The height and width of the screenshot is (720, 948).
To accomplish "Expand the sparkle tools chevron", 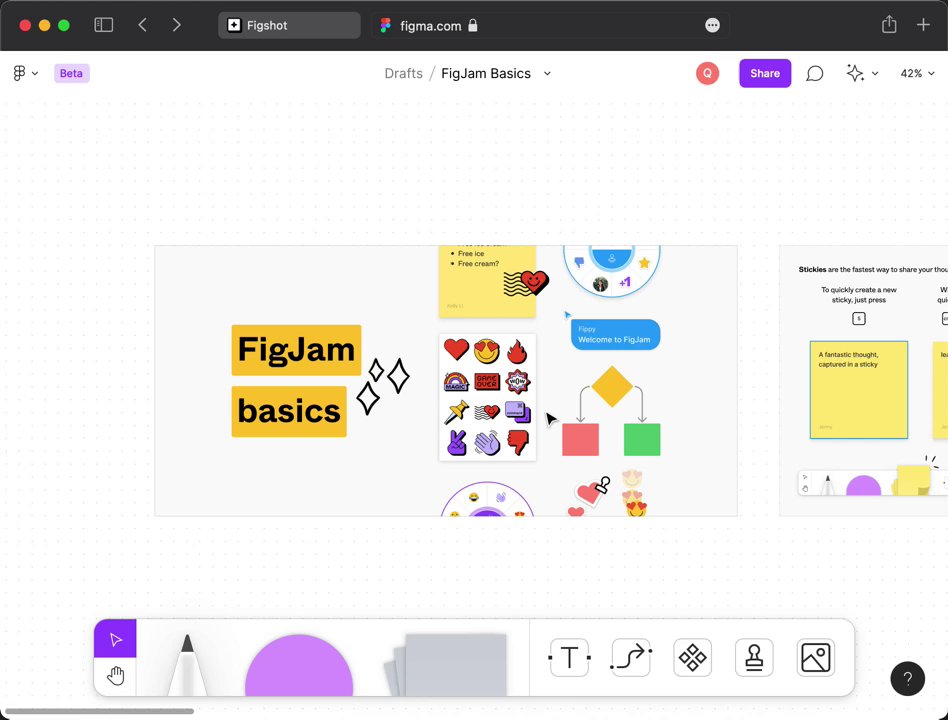I will click(x=875, y=74).
